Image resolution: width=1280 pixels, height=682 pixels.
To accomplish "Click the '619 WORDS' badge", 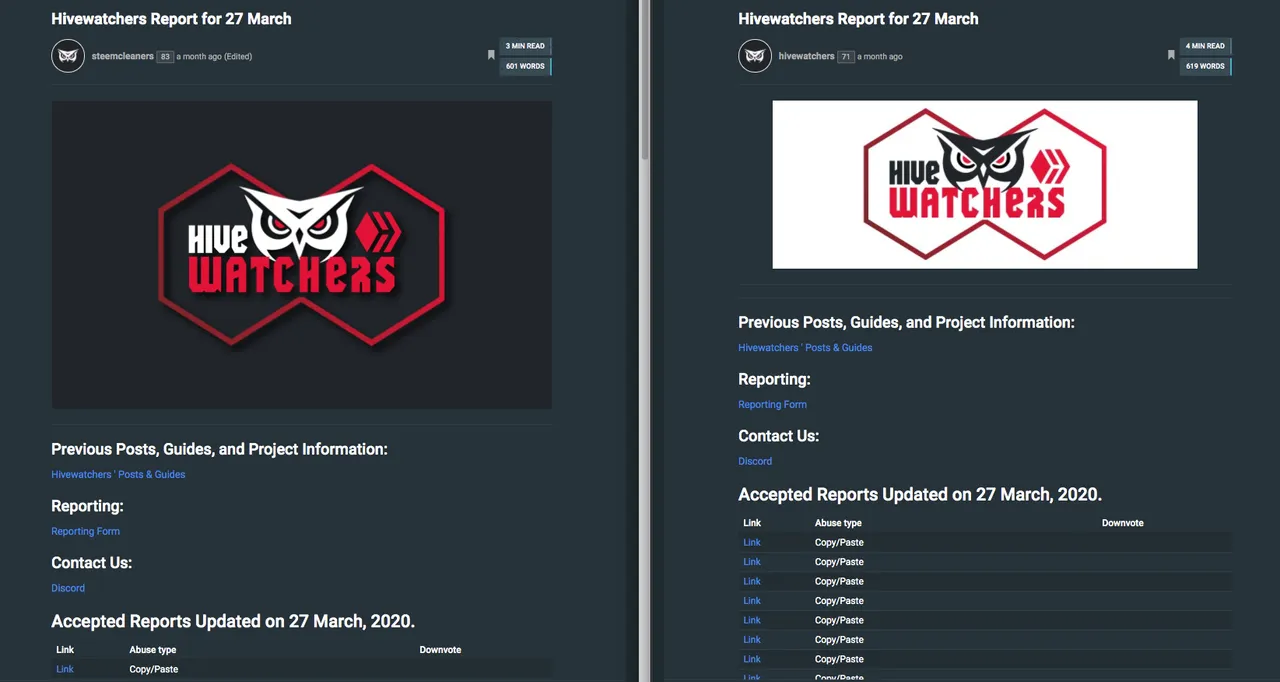I will pos(1206,67).
